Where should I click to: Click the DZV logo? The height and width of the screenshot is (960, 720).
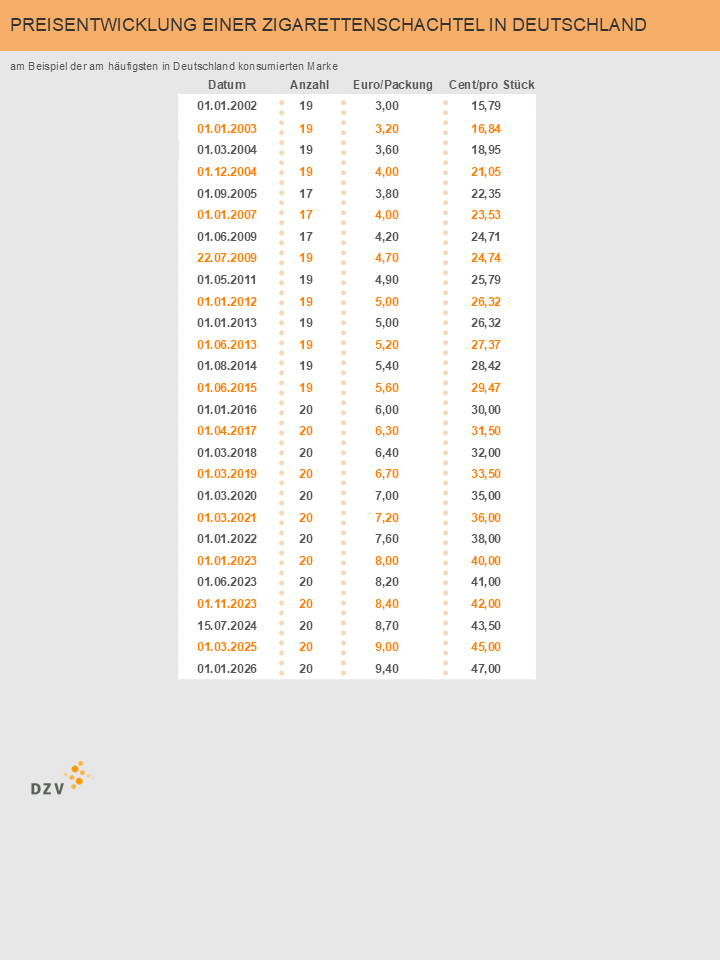[x=61, y=778]
